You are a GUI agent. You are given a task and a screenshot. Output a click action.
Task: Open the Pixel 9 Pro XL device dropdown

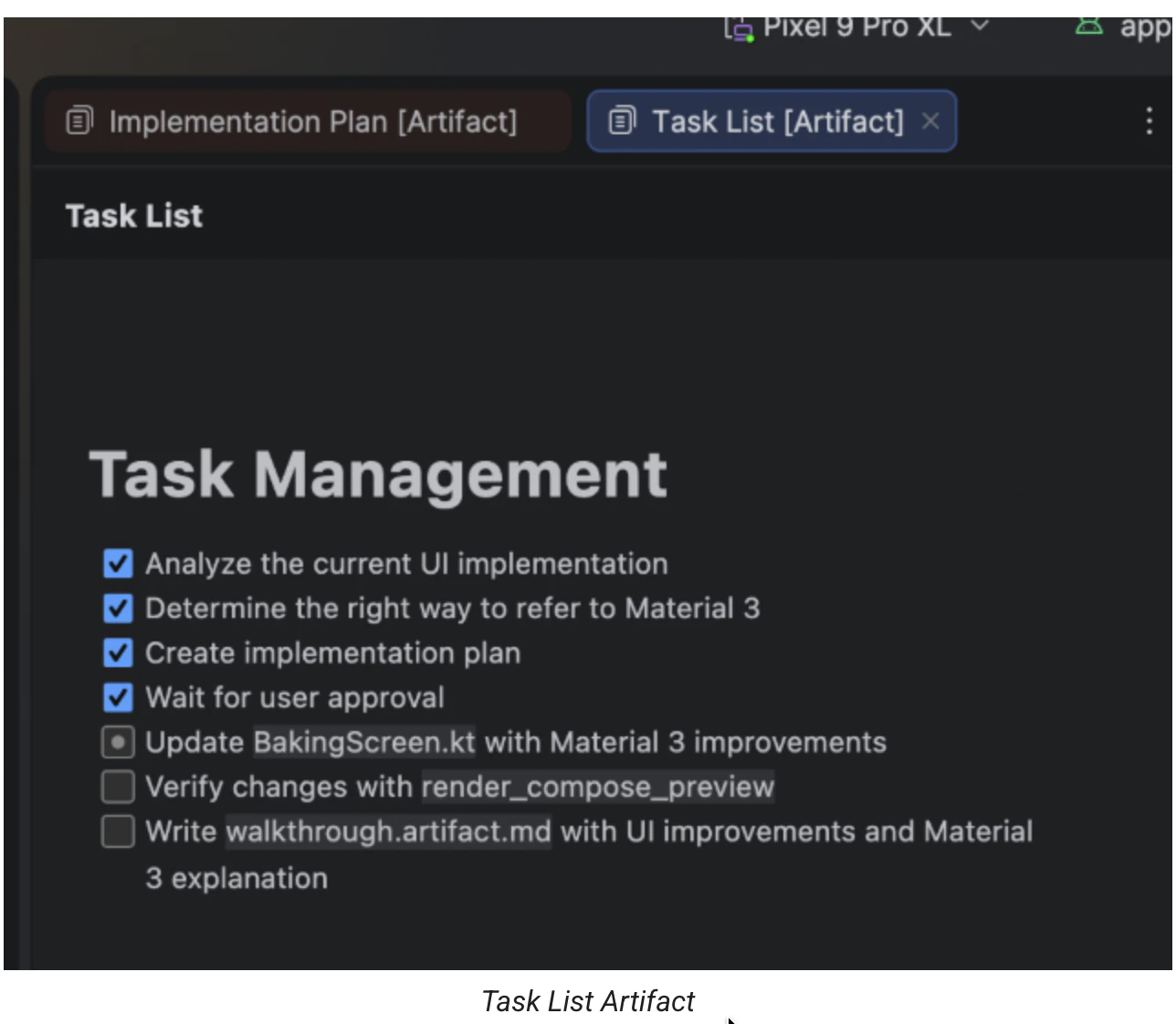tap(980, 27)
